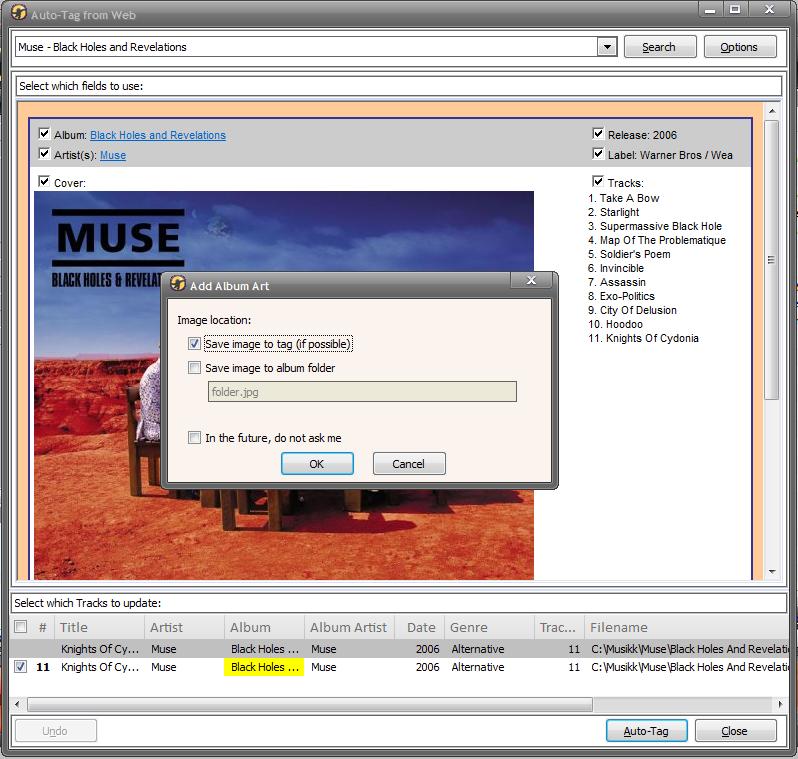This screenshot has width=798, height=759.
Task: Toggle the Release: 2006 checkbox
Action: 598,134
